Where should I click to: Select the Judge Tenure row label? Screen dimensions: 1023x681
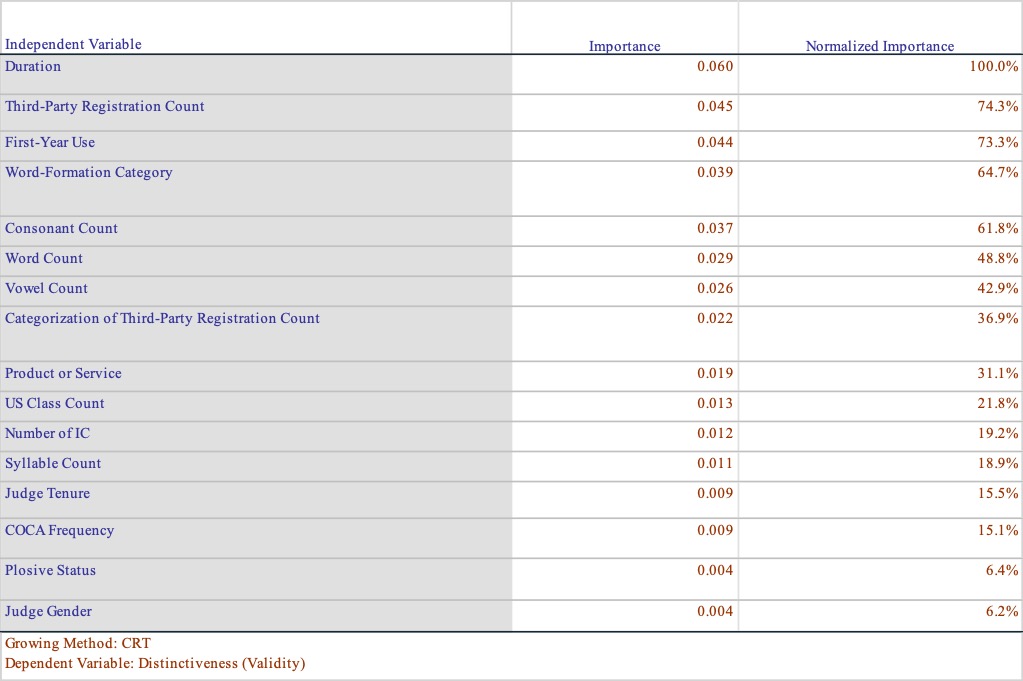[x=47, y=494]
